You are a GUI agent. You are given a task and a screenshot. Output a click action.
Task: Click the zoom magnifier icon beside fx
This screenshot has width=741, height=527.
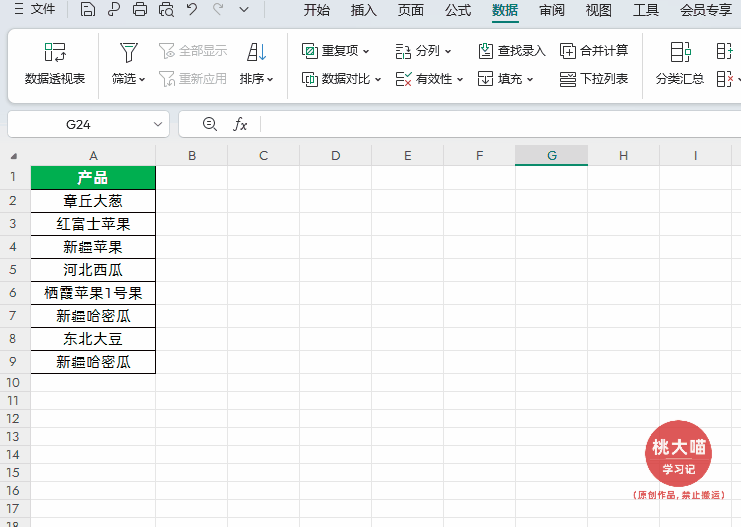pyautogui.click(x=209, y=124)
